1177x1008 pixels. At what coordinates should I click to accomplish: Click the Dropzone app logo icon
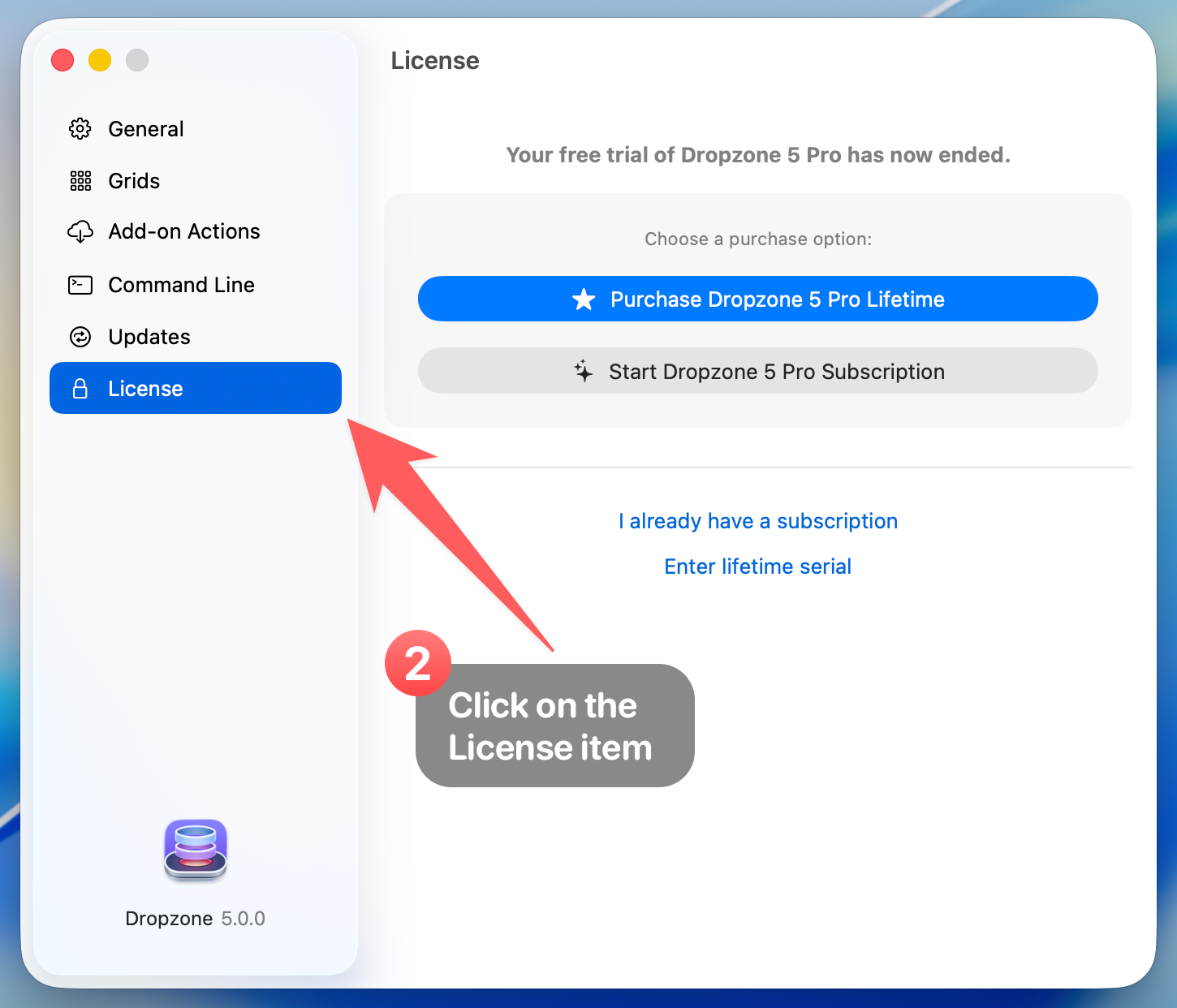coord(196,850)
